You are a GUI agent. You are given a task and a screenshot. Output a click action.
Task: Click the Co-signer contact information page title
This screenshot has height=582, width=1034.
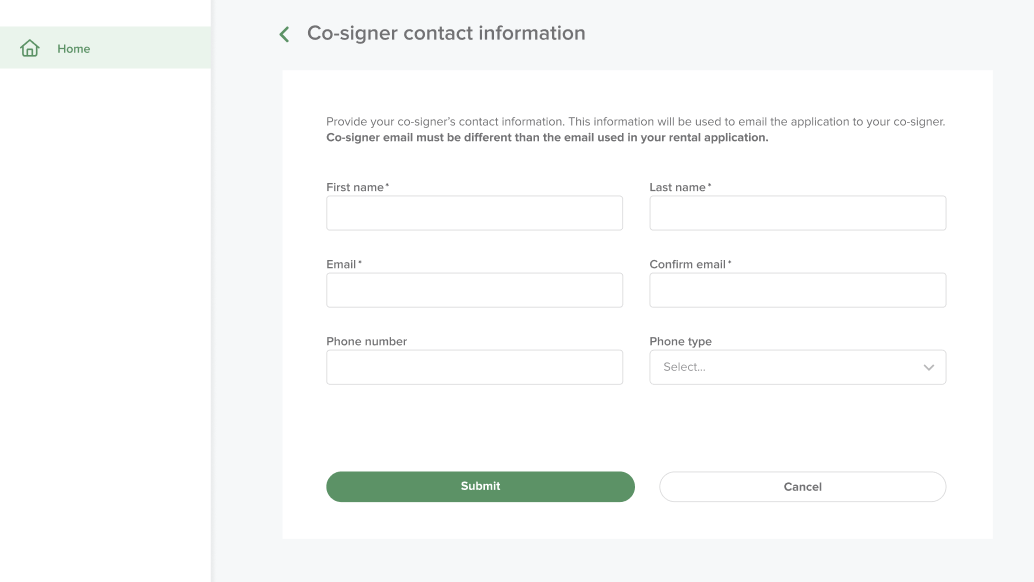tap(446, 33)
